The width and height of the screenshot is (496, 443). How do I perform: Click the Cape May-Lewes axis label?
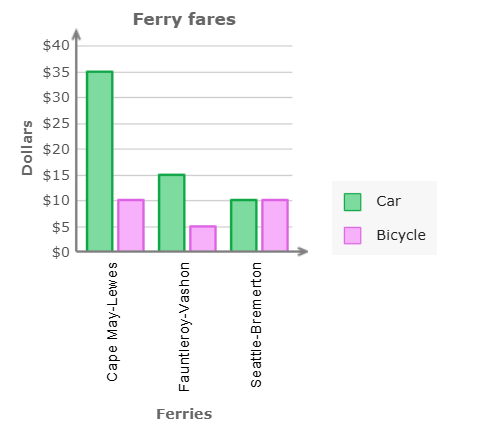pyautogui.click(x=112, y=322)
